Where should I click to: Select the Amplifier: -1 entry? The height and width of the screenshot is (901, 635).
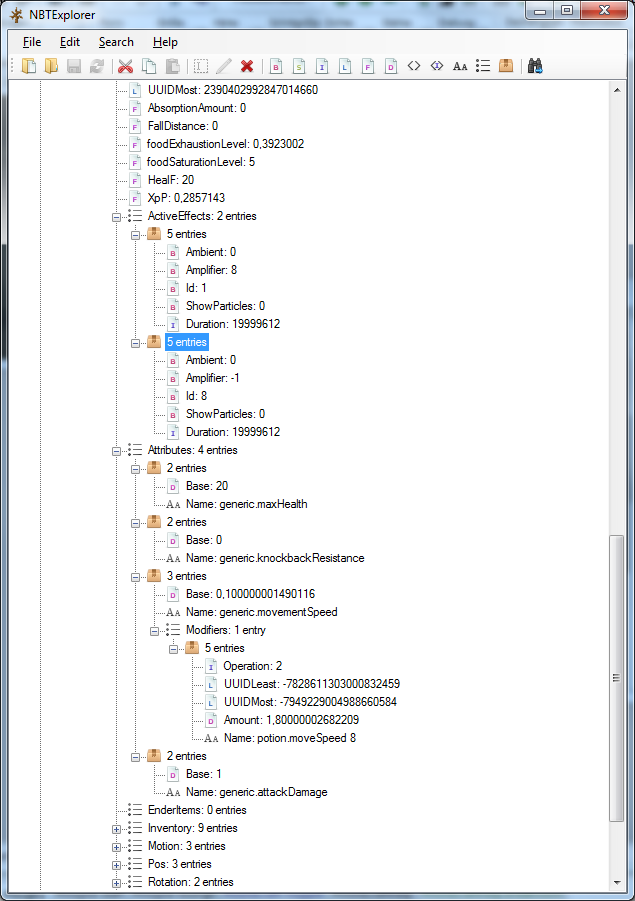[x=212, y=378]
